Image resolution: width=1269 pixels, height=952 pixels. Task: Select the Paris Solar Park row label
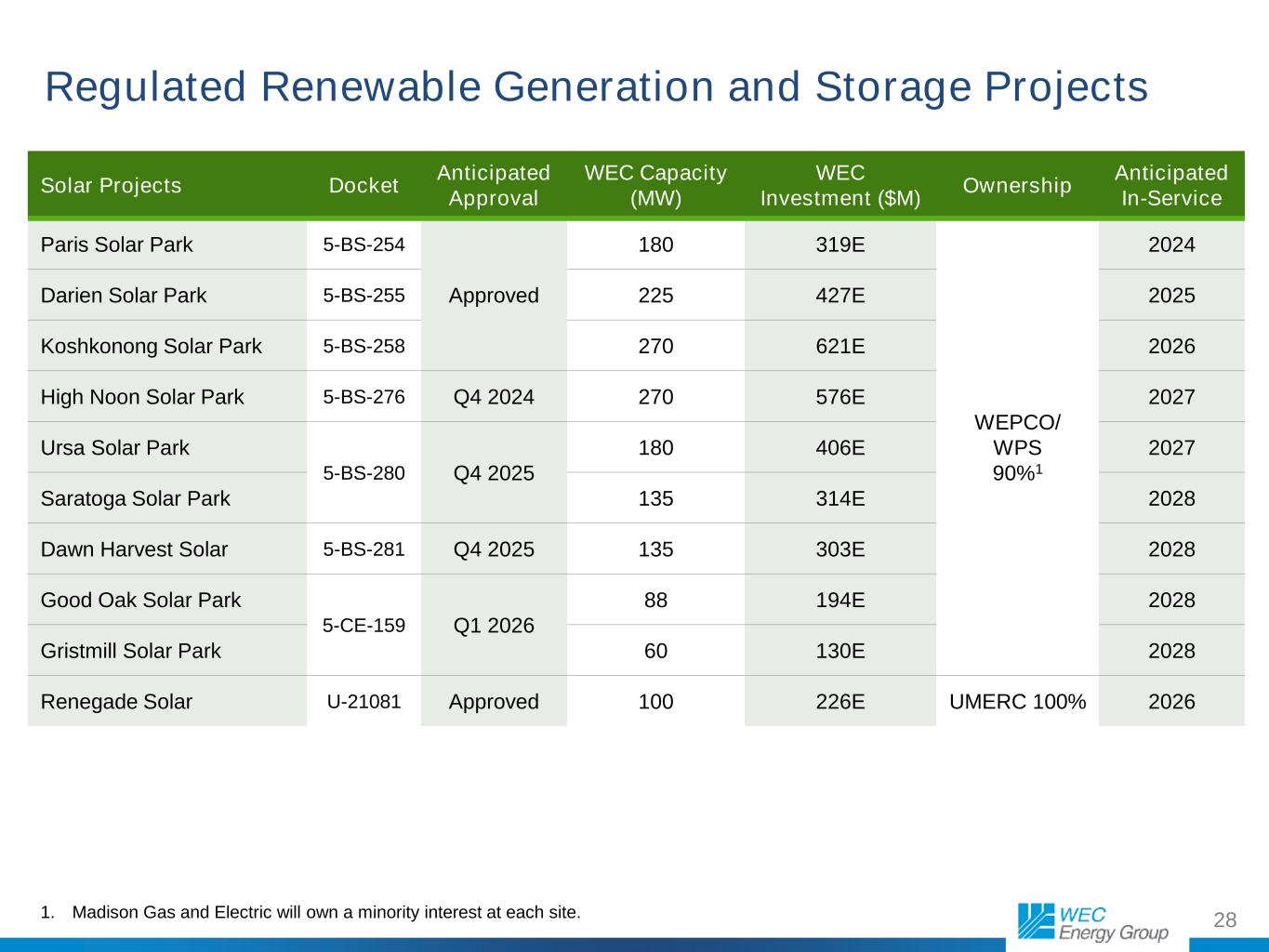click(117, 245)
